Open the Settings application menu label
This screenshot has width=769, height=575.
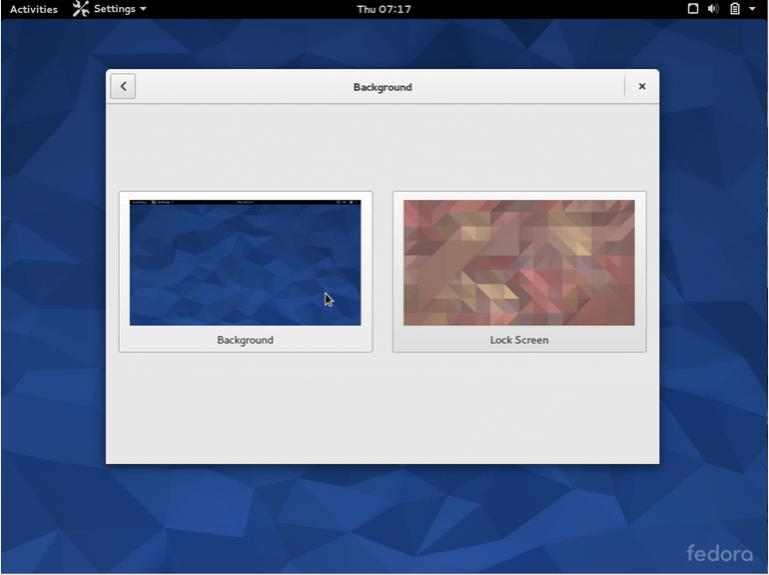pos(114,9)
